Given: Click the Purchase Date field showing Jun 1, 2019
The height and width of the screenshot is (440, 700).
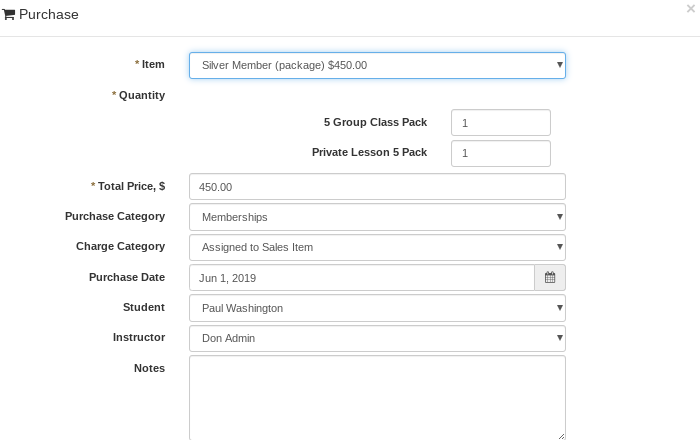Looking at the screenshot, I should click(361, 278).
